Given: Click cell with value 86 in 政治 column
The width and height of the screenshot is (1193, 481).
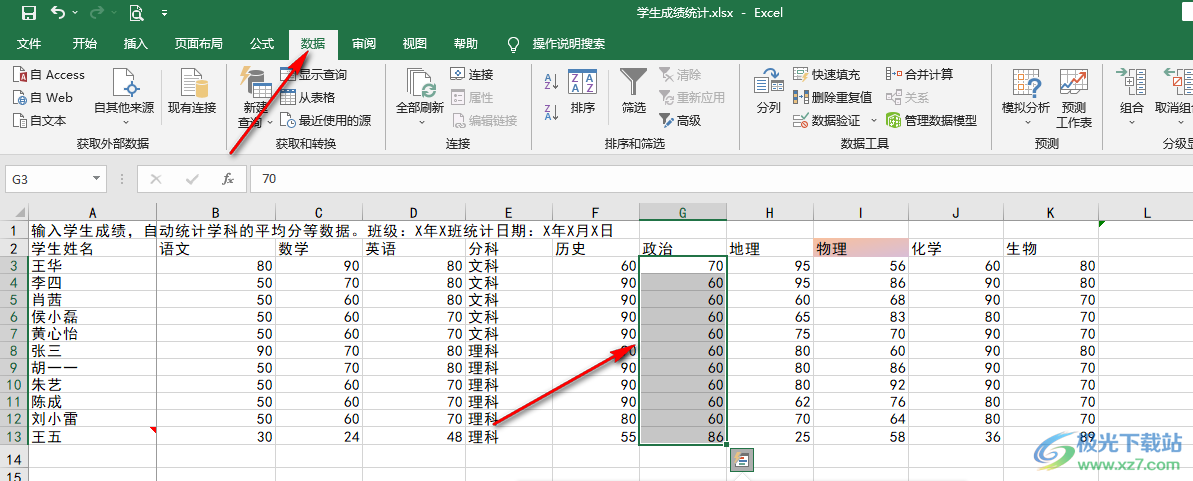Looking at the screenshot, I should pos(682,436).
